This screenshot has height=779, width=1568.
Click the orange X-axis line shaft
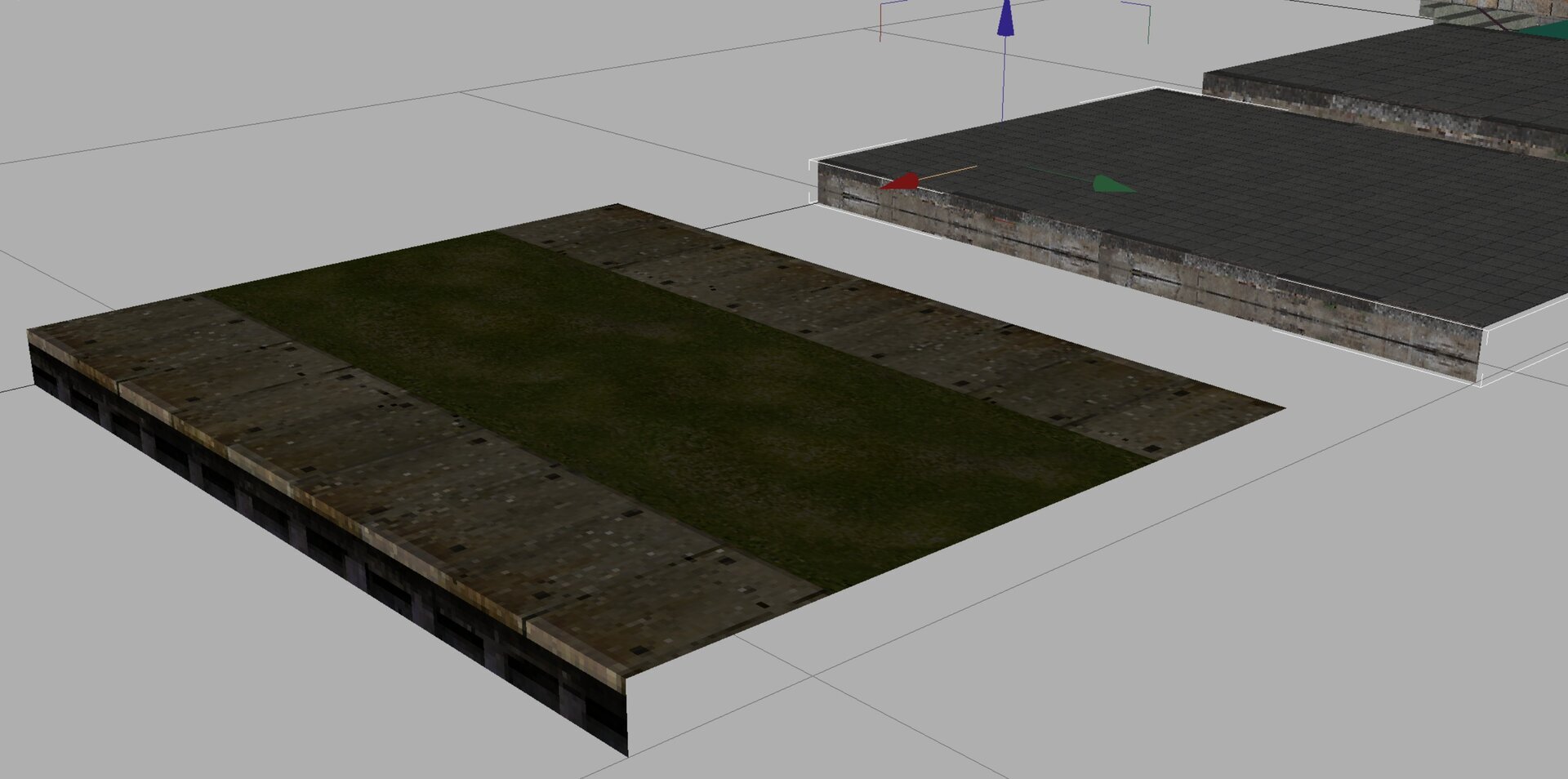tap(949, 171)
